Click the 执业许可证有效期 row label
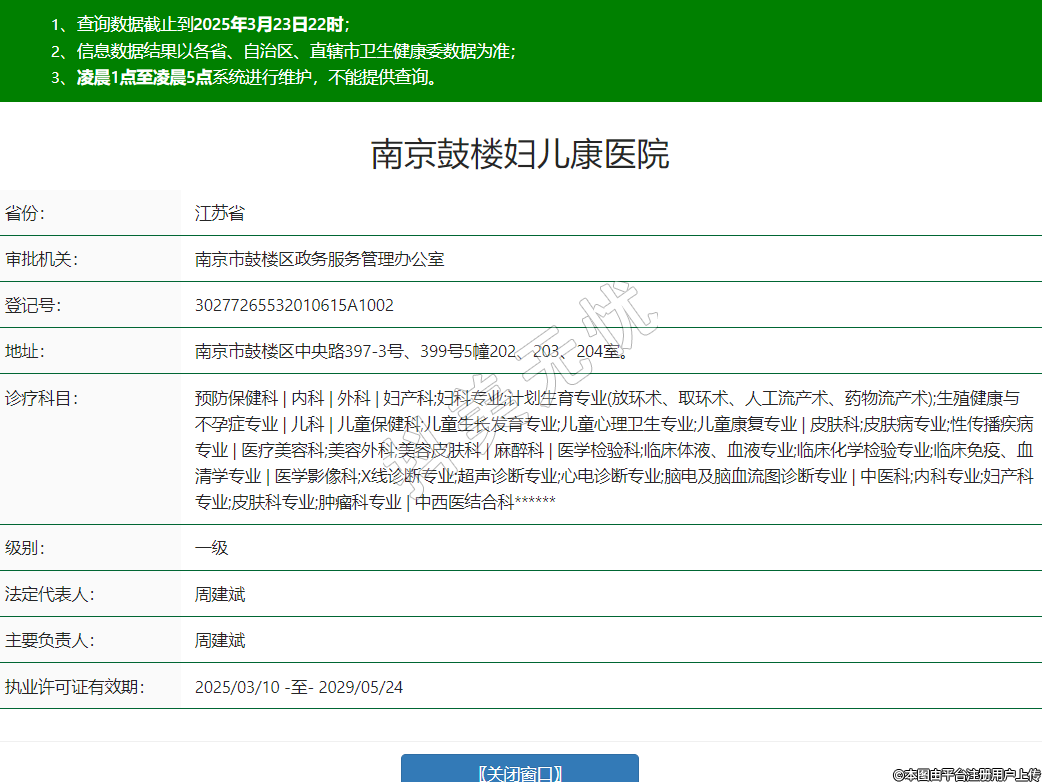The image size is (1042, 782). point(74,686)
